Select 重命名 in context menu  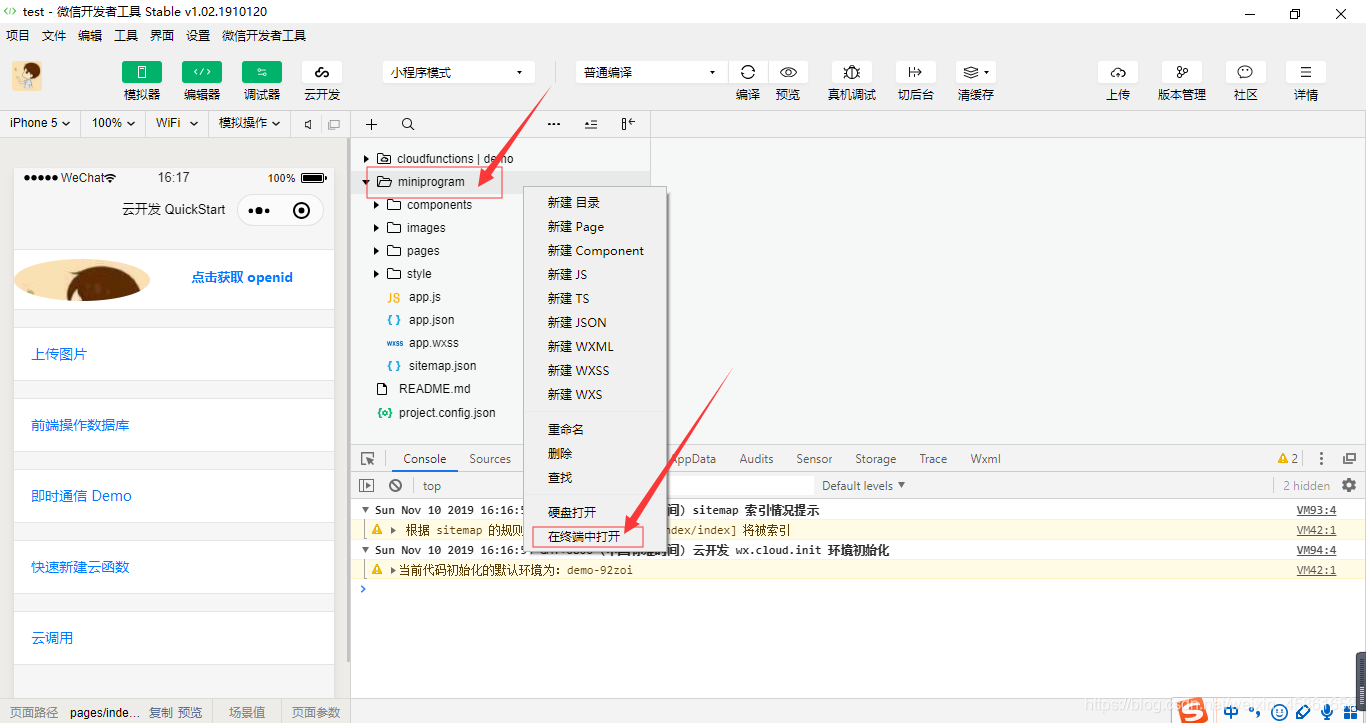596,429
